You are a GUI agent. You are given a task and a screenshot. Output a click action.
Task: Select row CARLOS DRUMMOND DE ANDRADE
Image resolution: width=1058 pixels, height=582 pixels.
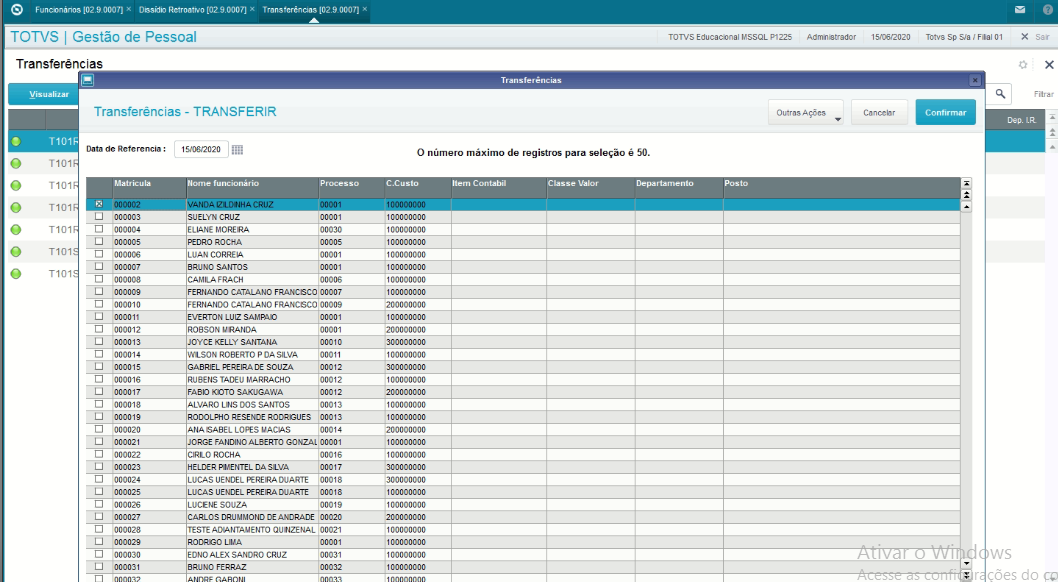pos(523,517)
